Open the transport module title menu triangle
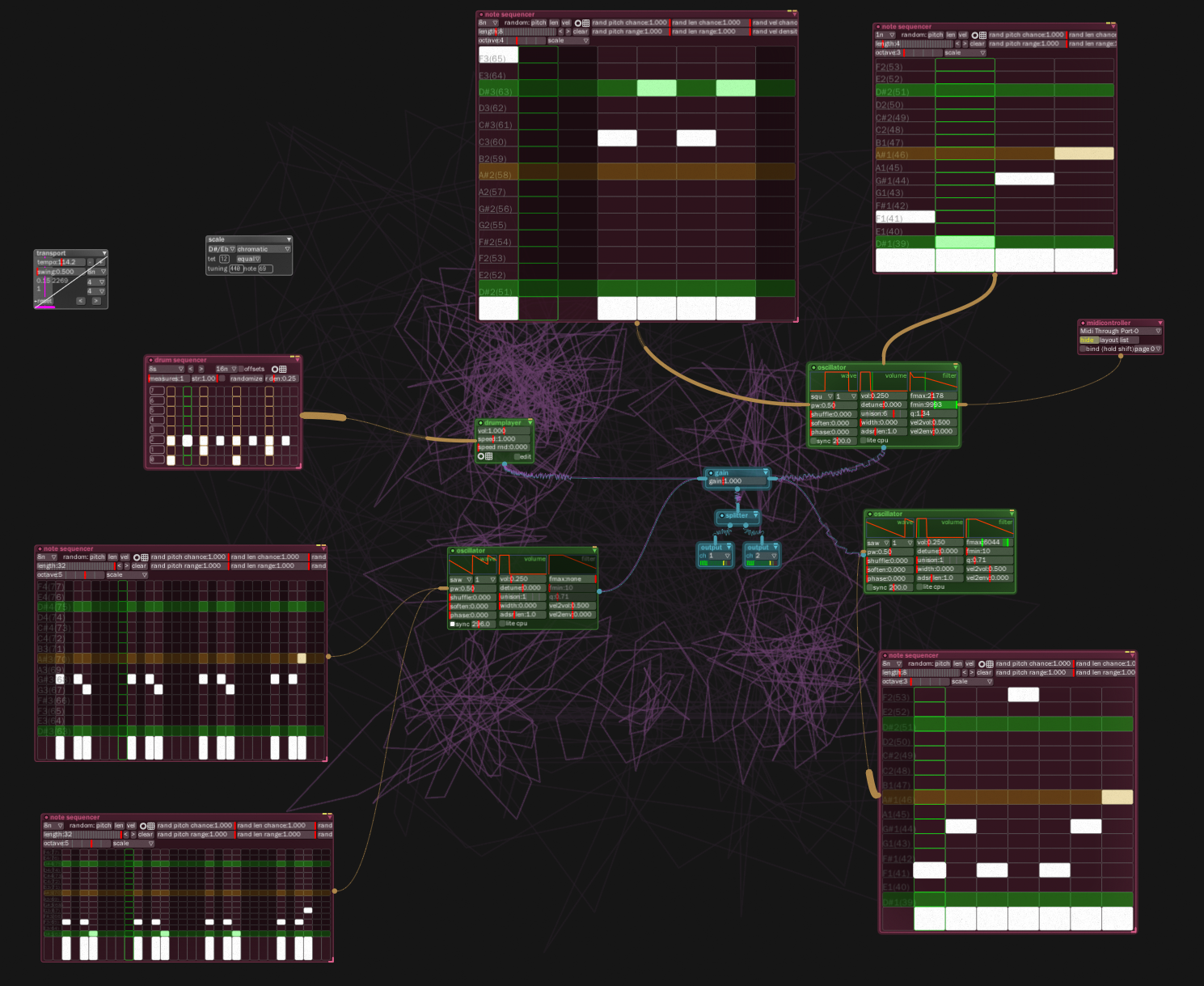The width and height of the screenshot is (1204, 986). [x=104, y=253]
